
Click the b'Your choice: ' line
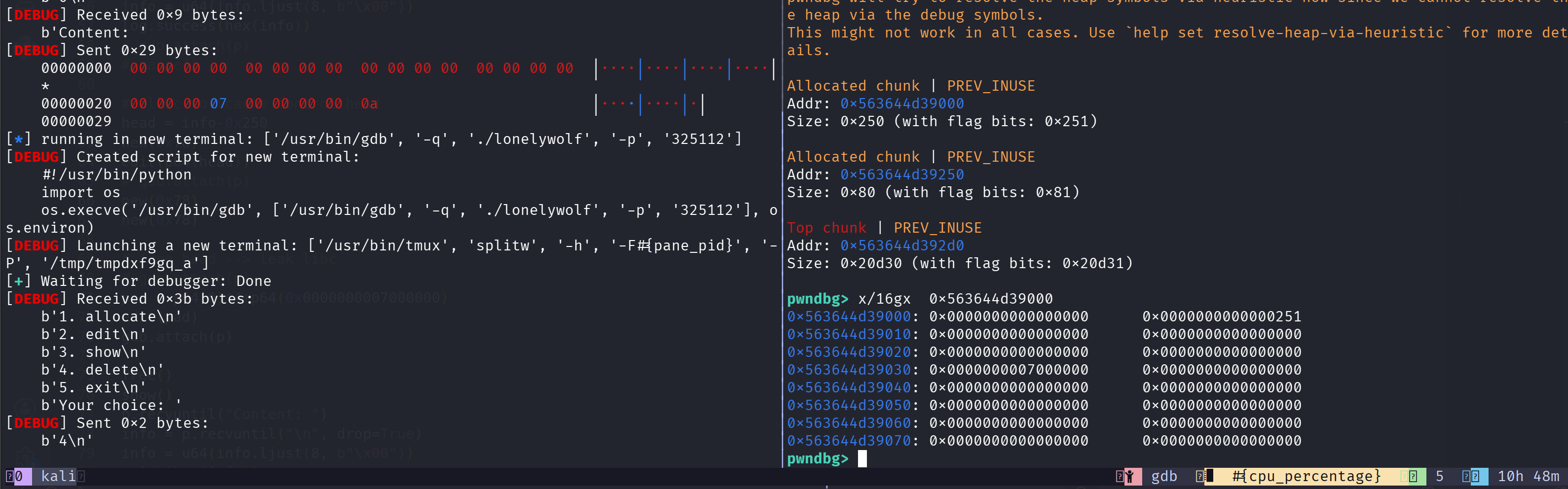pos(112,405)
